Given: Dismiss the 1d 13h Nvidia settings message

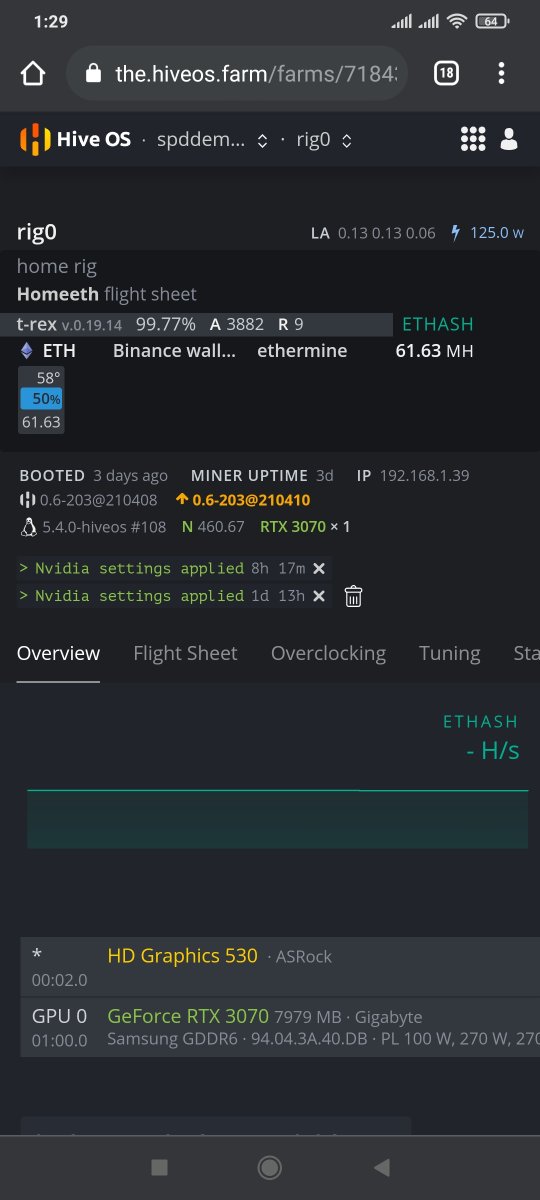Looking at the screenshot, I should coord(319,596).
